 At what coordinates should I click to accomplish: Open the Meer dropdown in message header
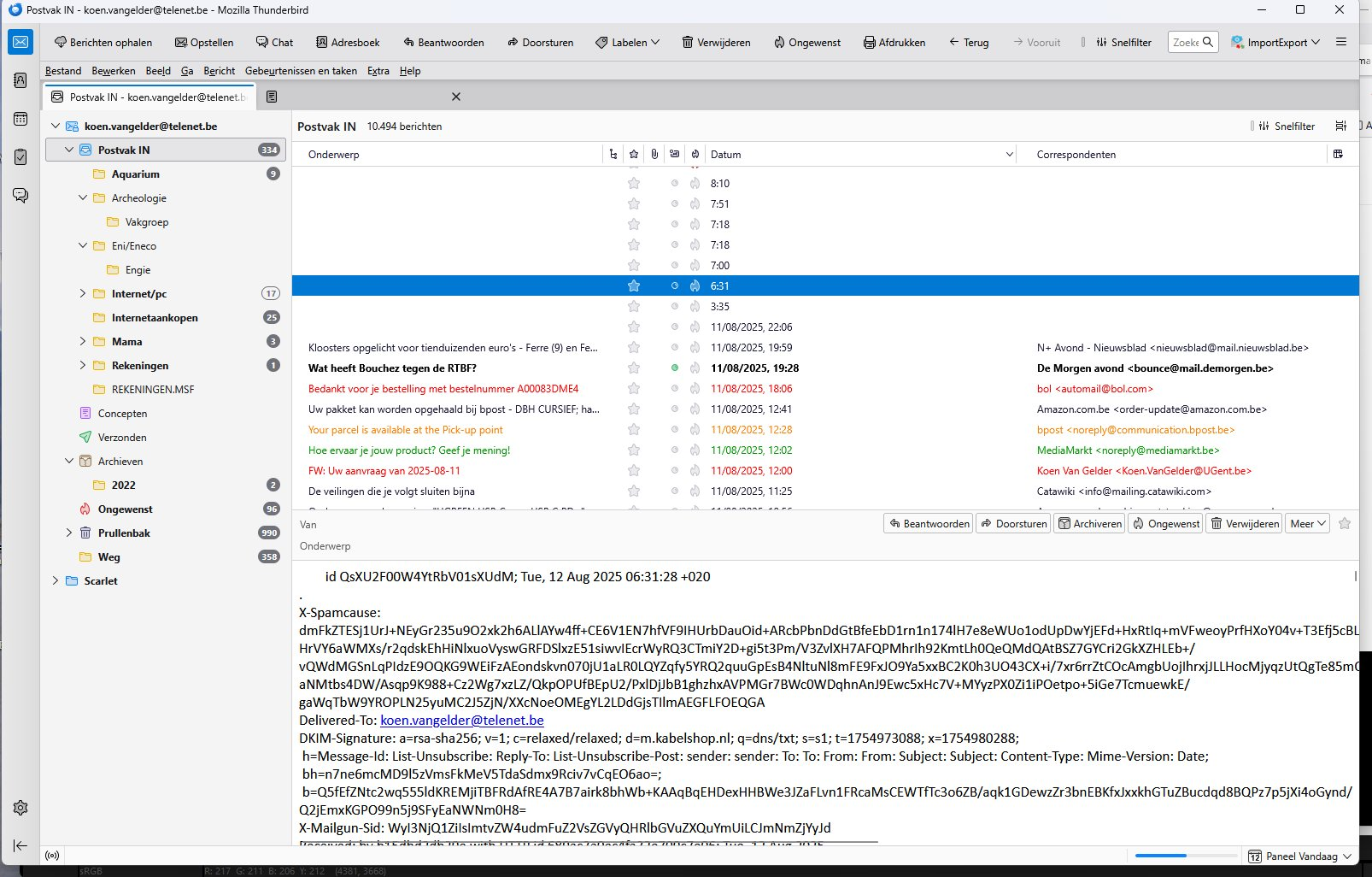tap(1308, 524)
